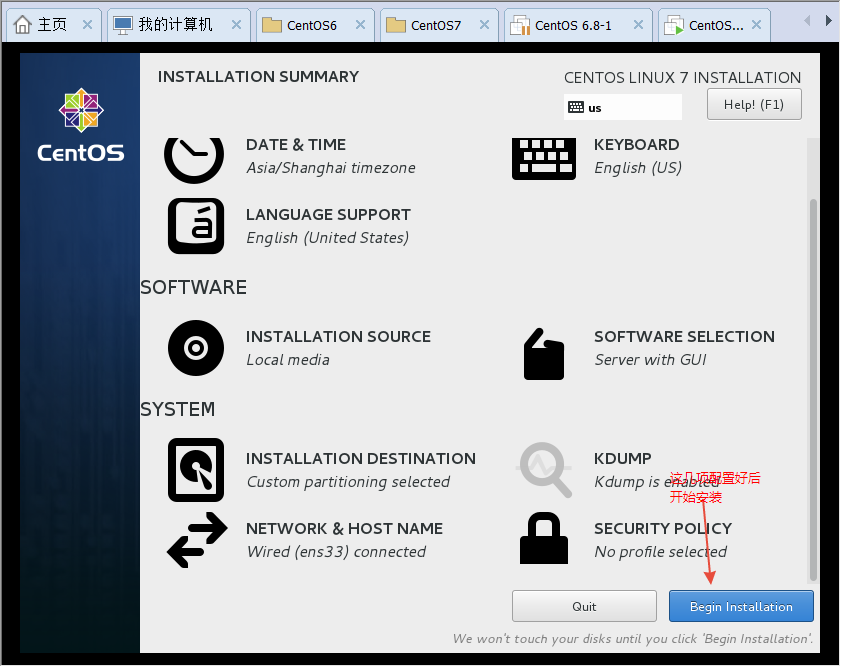This screenshot has height=667, width=841.
Task: Open DATE & TIME settings label
Action: pyautogui.click(x=296, y=145)
